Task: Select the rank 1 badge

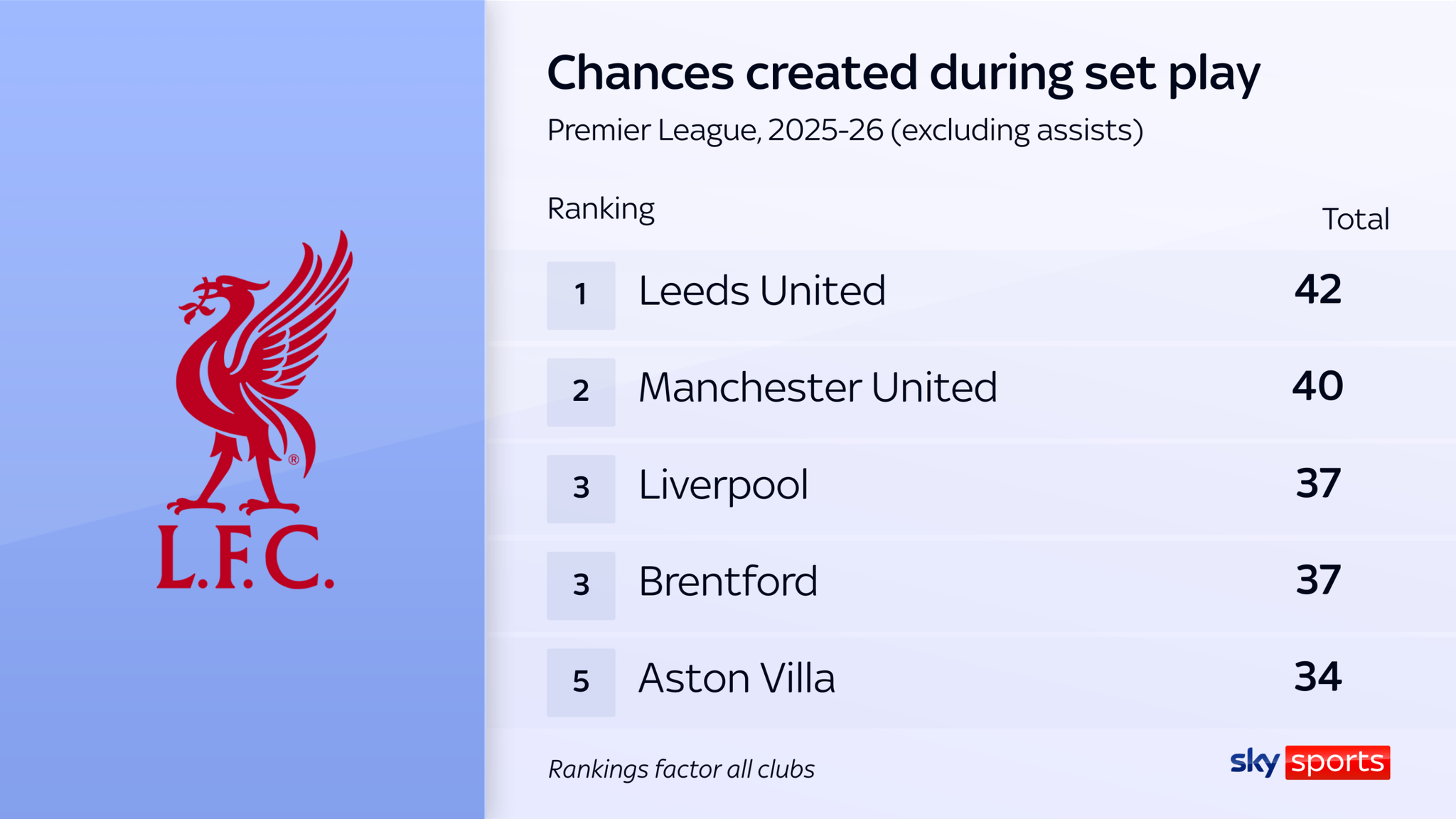Action: [x=581, y=295]
